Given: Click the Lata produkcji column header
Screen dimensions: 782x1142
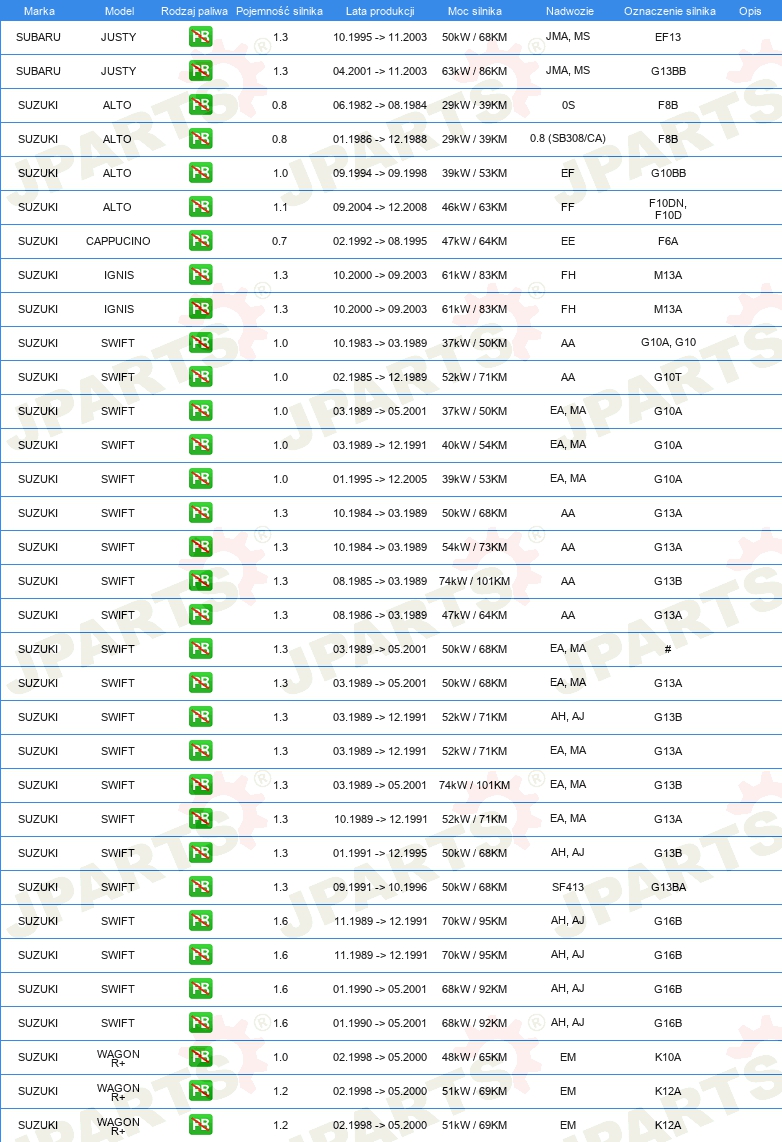Looking at the screenshot, I should (x=380, y=11).
